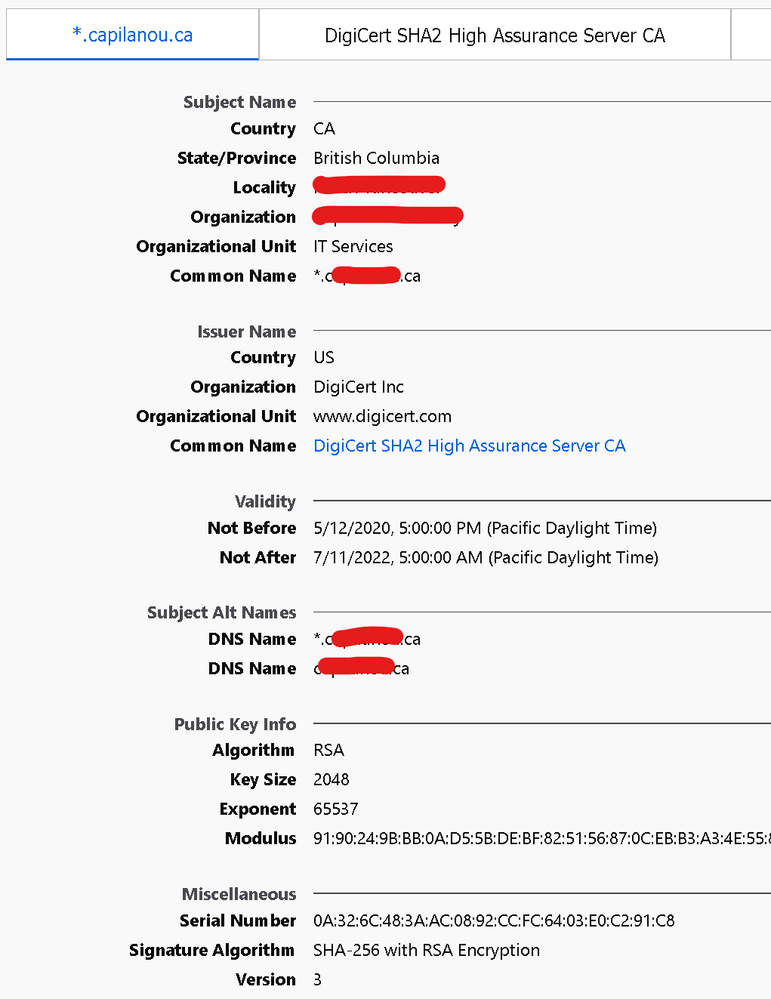771x999 pixels.
Task: Select the Not After date 7/11/2022
Action: coord(486,557)
